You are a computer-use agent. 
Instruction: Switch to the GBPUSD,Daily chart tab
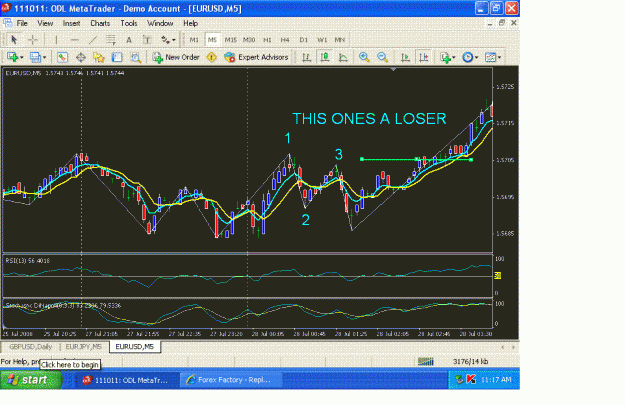(31, 347)
